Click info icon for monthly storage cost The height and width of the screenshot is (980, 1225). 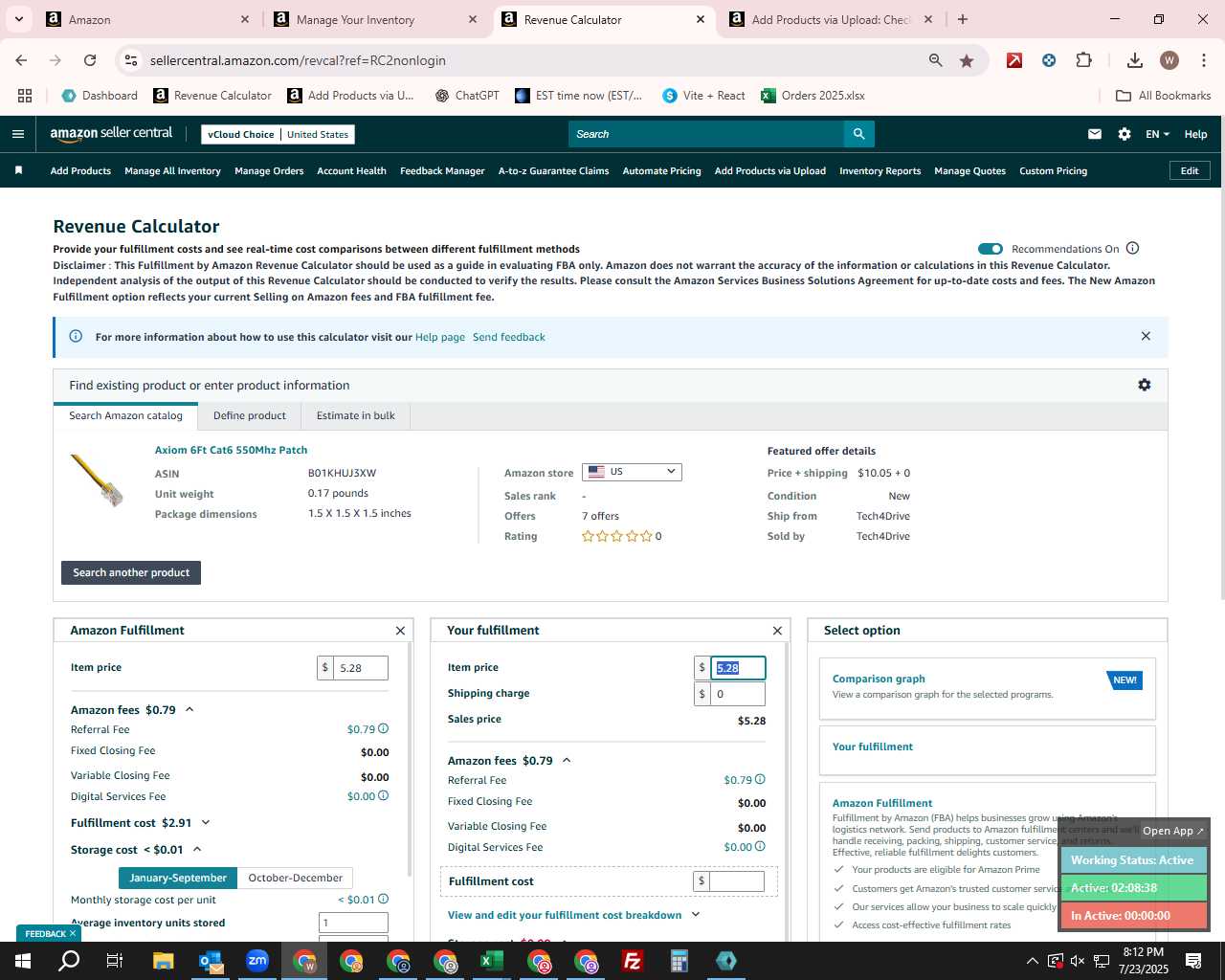pos(383,899)
